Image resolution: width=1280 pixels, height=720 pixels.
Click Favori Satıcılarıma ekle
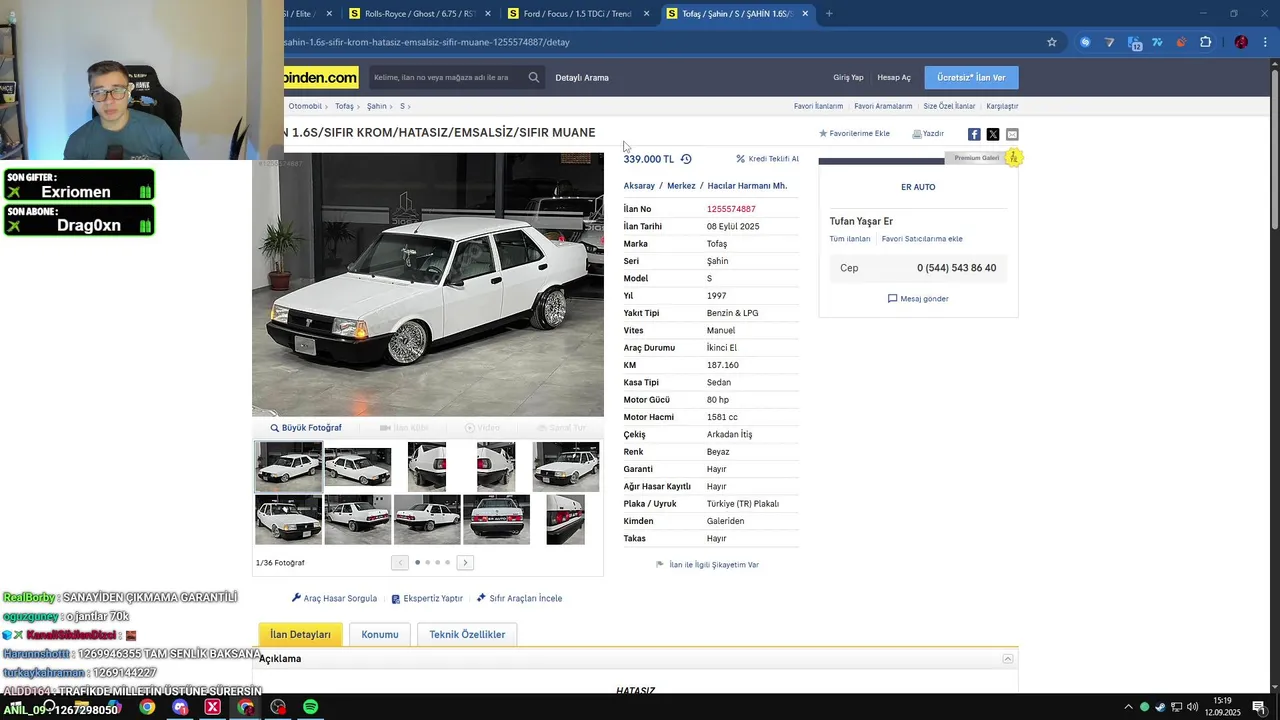click(922, 239)
